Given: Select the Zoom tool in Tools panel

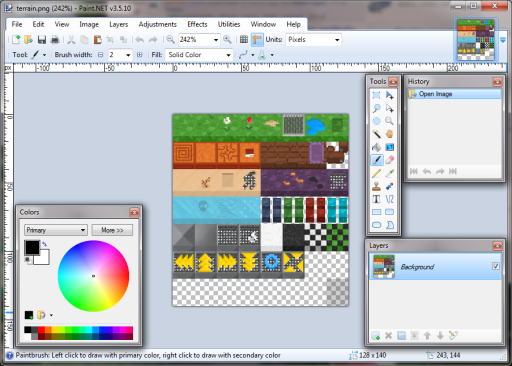Looking at the screenshot, I should pyautogui.click(x=389, y=121).
